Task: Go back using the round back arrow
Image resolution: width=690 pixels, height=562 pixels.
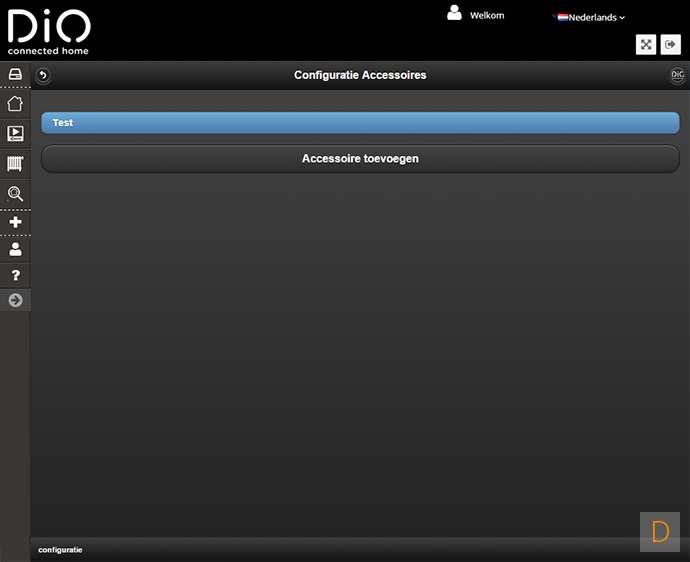Action: [x=43, y=75]
